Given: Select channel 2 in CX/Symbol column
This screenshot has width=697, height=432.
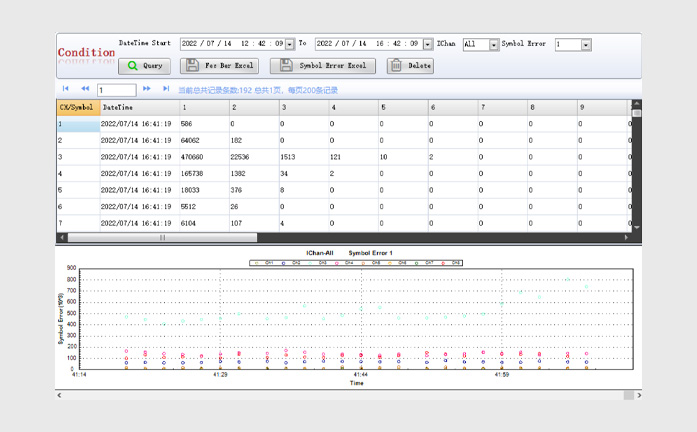Looking at the screenshot, I should 78,140.
